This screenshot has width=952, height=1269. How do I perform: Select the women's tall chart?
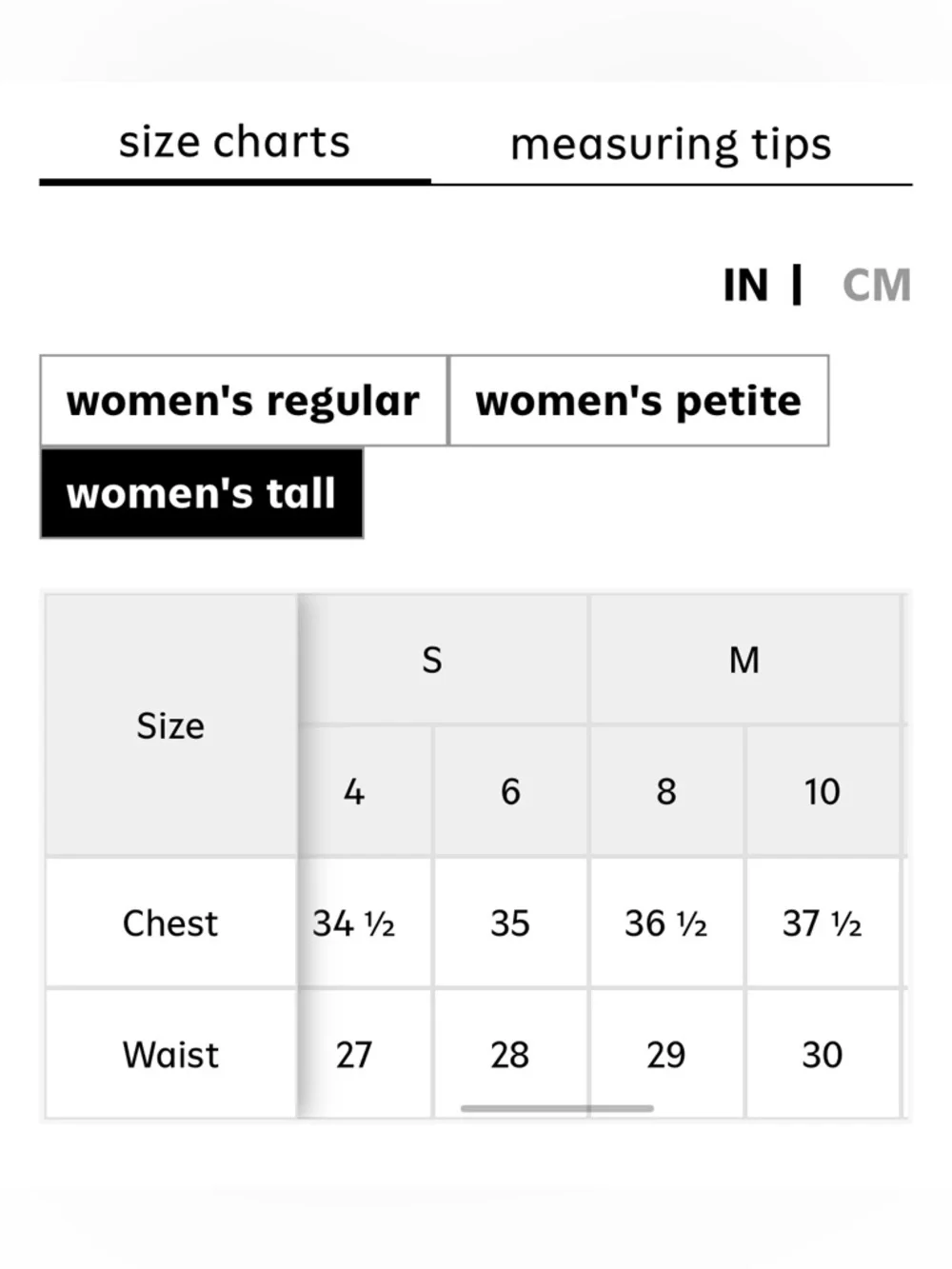pyautogui.click(x=201, y=493)
